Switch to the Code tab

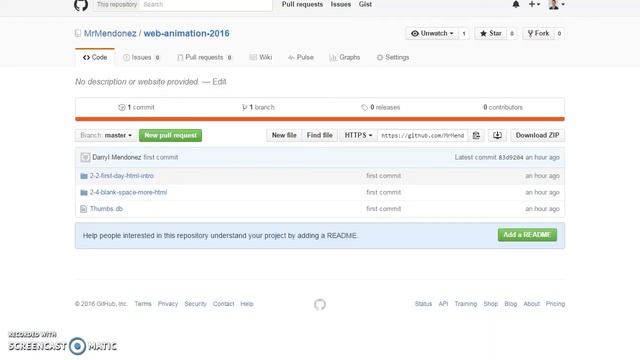click(95, 58)
